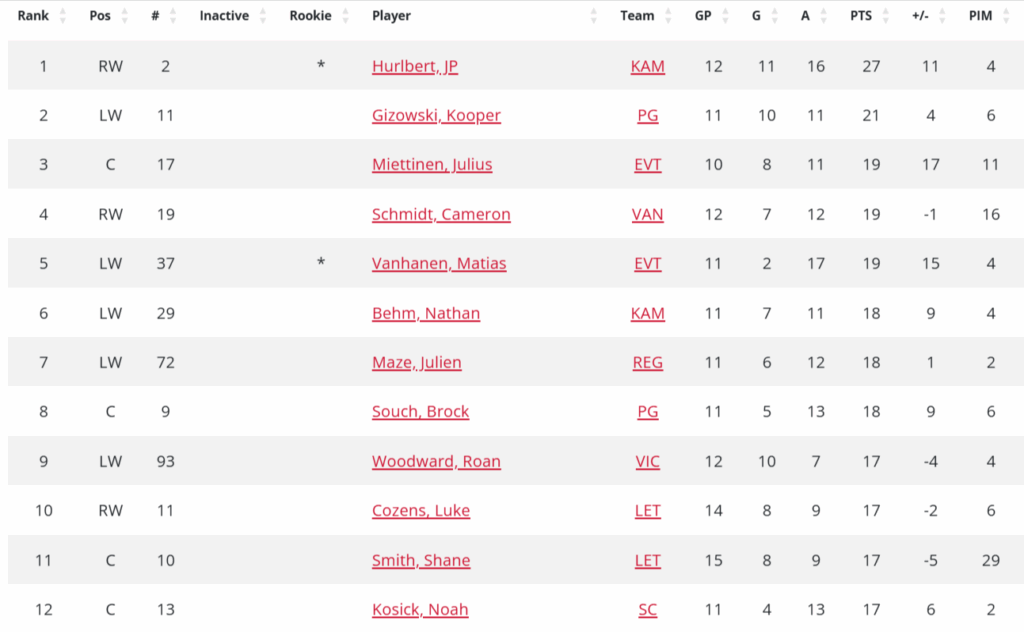Click sort arrows beside GP header
This screenshot has width=1024, height=632.
(725, 16)
